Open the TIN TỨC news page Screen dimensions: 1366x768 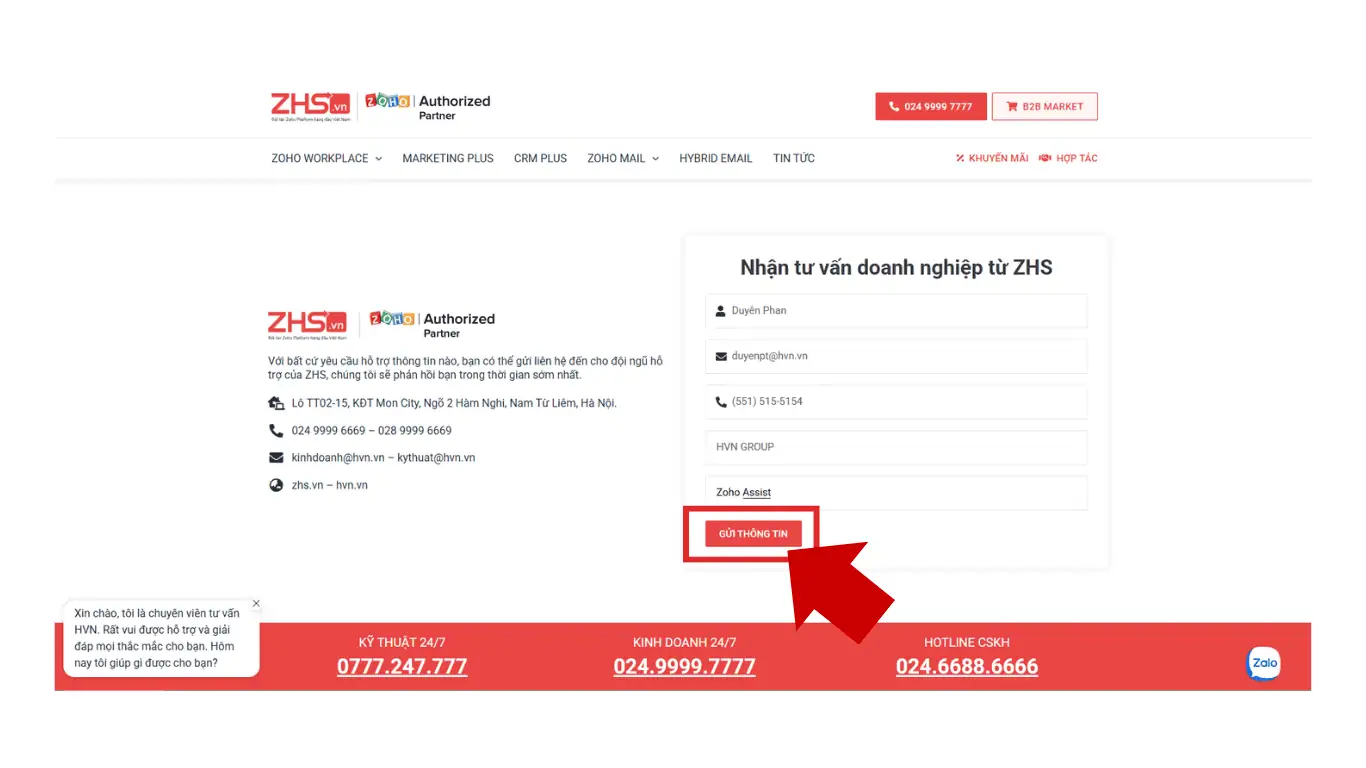pyautogui.click(x=794, y=158)
